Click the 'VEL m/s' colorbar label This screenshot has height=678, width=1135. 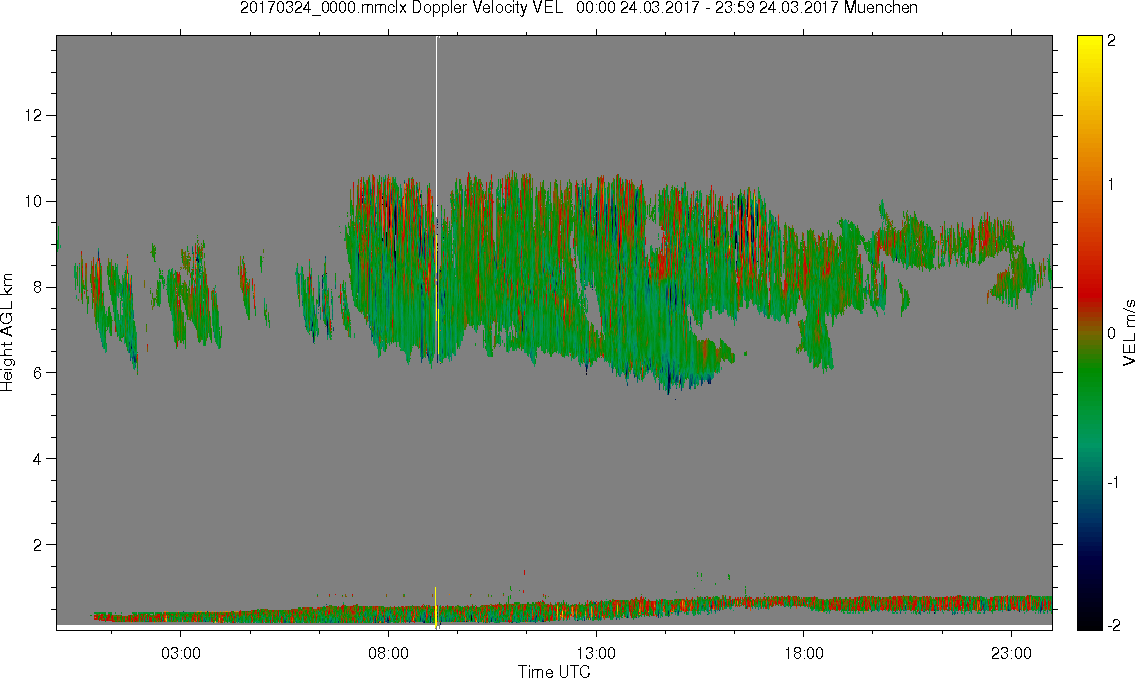click(1128, 332)
